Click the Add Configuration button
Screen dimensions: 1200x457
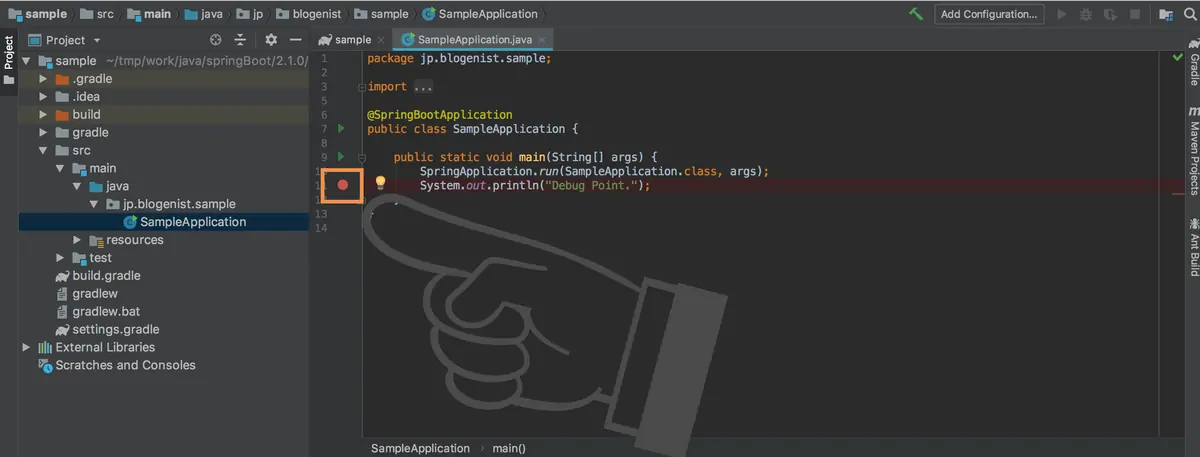coord(990,14)
